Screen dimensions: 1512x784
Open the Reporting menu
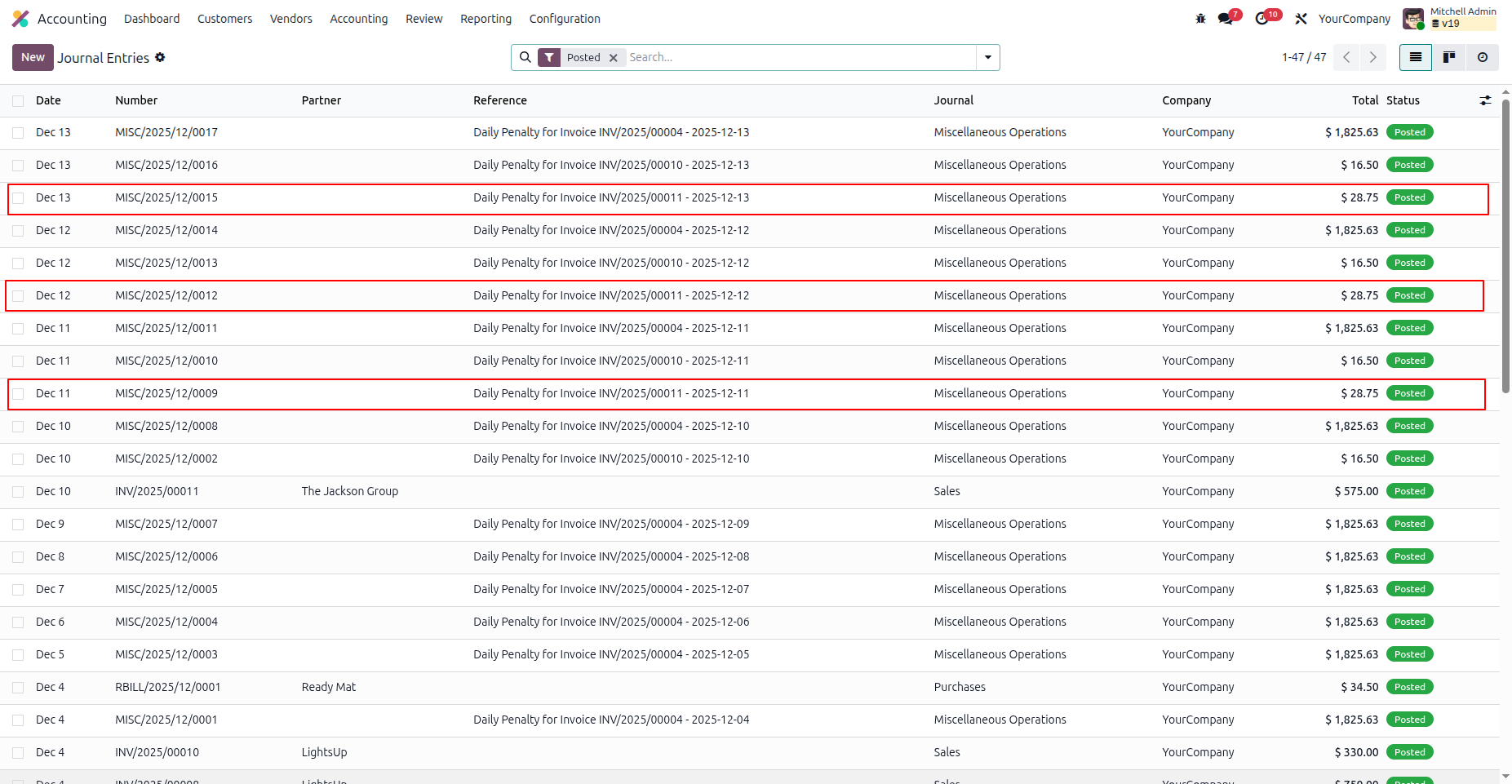coord(486,19)
